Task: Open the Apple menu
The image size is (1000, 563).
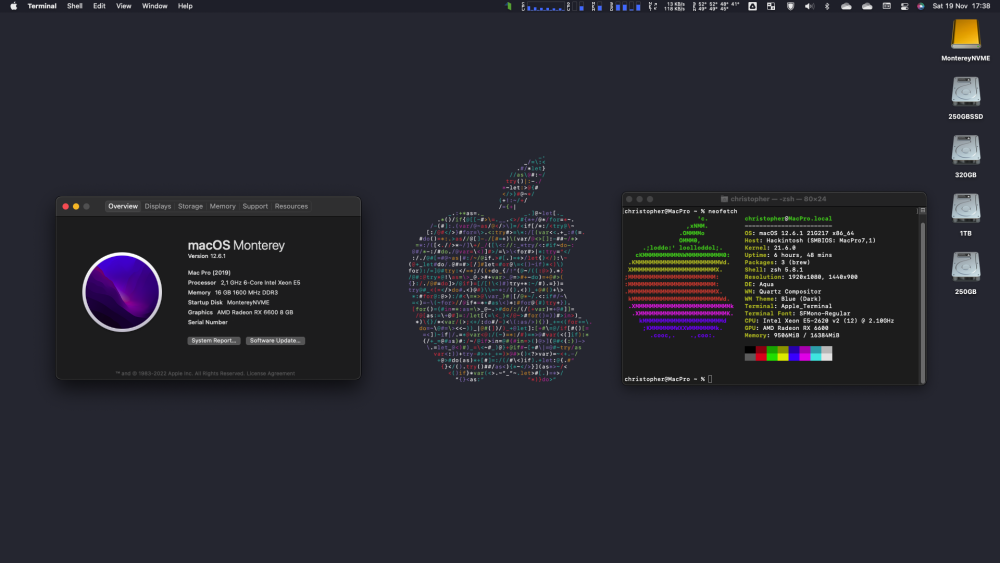Action: (x=13, y=6)
